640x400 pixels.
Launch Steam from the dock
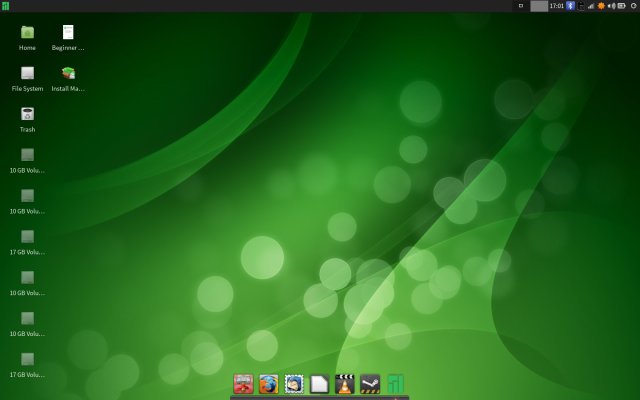point(370,384)
